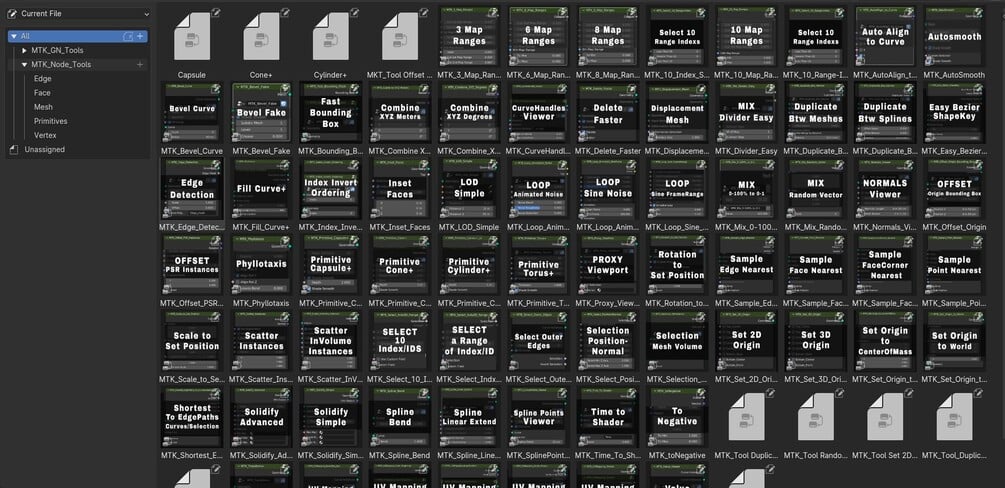Select the Bevel Fake thumbnail
The image size is (1005, 488).
261,113
